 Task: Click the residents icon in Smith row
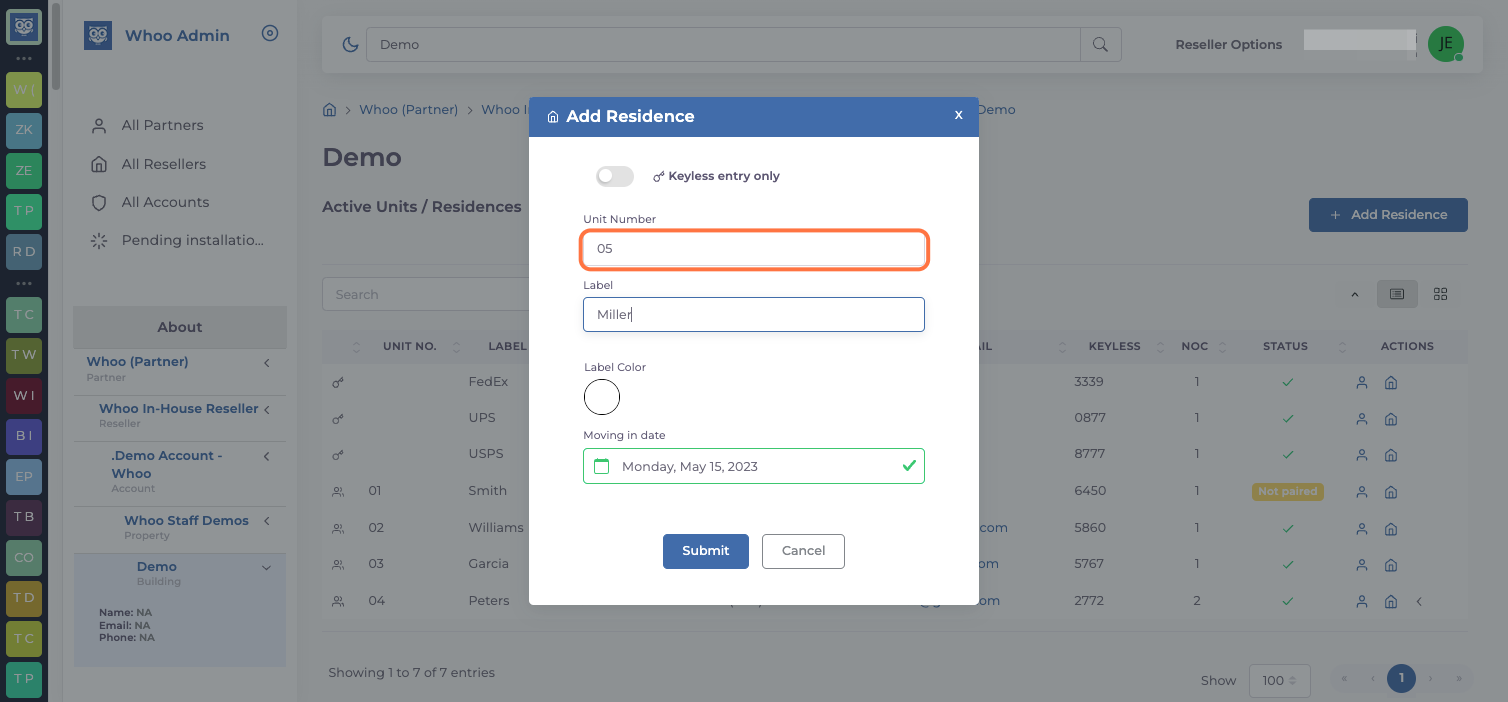[x=338, y=491]
